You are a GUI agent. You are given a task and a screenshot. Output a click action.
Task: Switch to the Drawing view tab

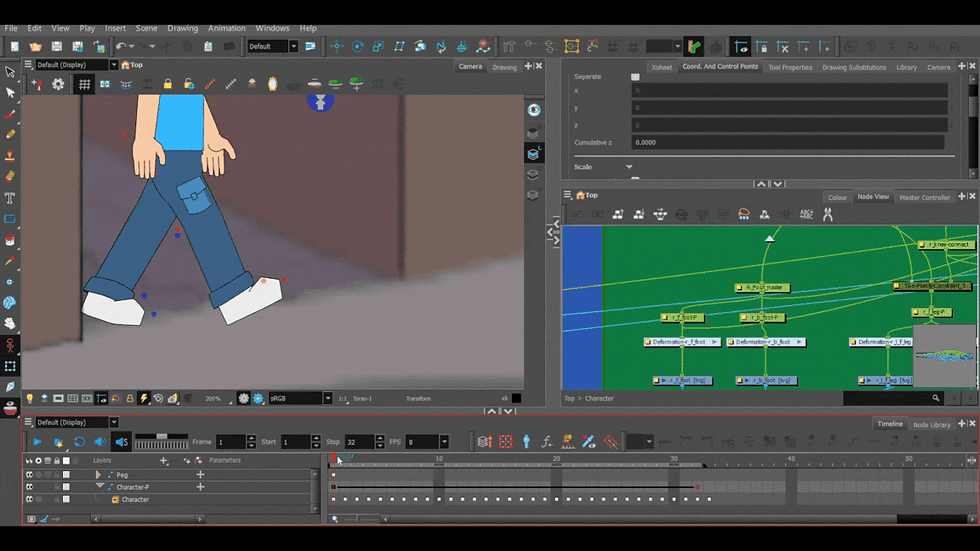504,67
